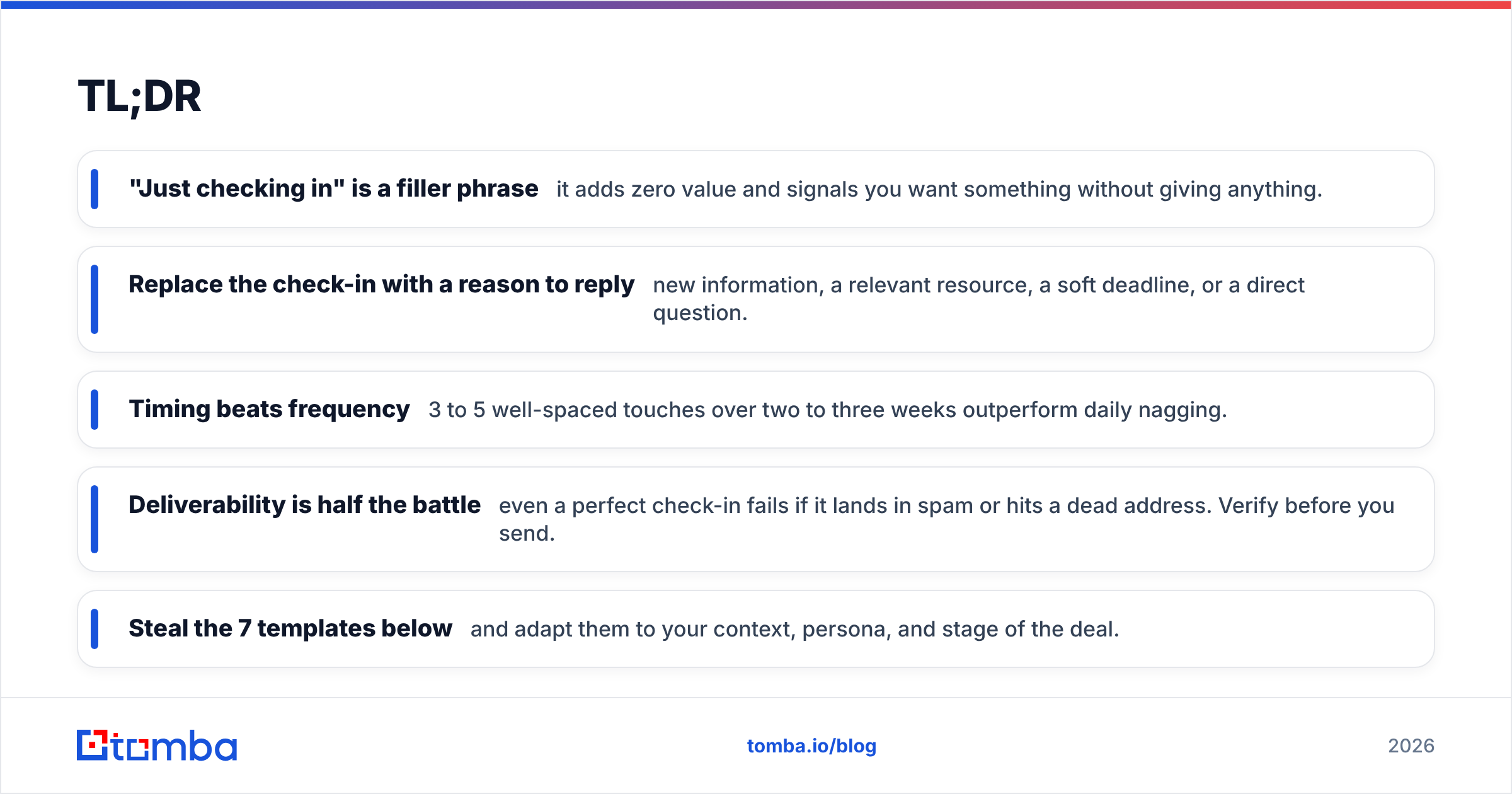
Task: Open the tomba.io/blog link
Action: click(x=811, y=746)
